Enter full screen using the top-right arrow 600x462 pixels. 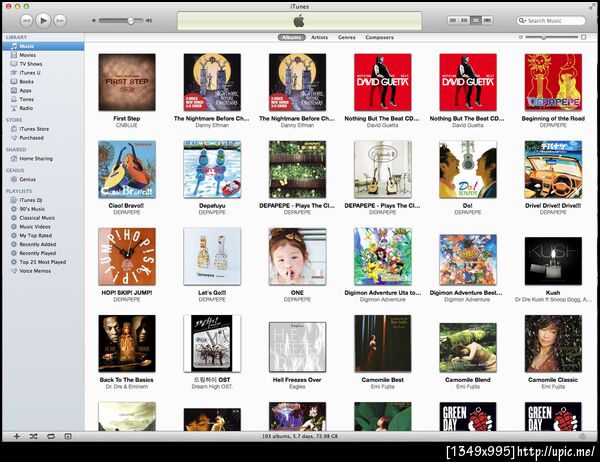[x=592, y=7]
